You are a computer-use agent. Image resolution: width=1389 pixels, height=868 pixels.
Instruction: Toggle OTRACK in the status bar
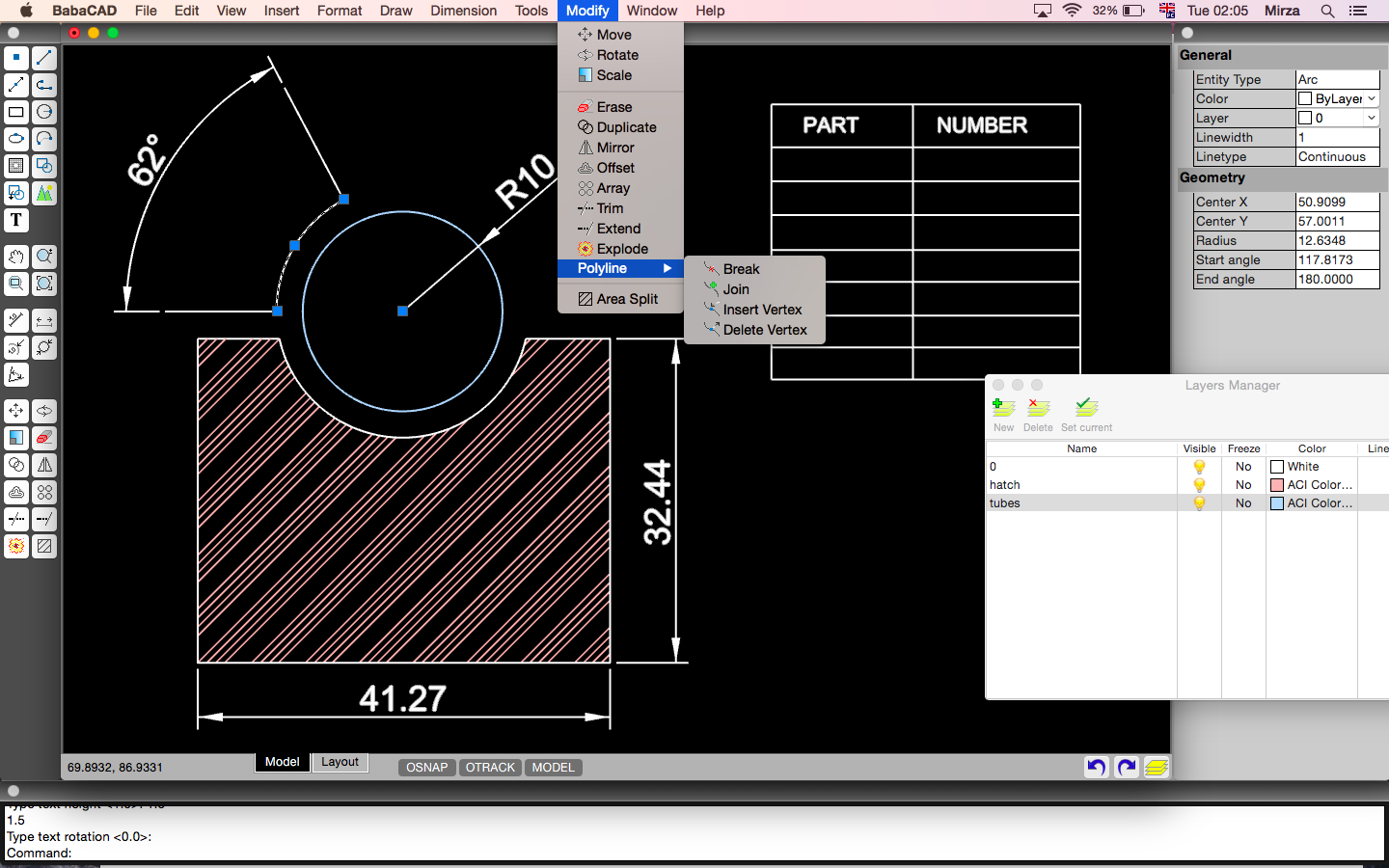point(489,768)
